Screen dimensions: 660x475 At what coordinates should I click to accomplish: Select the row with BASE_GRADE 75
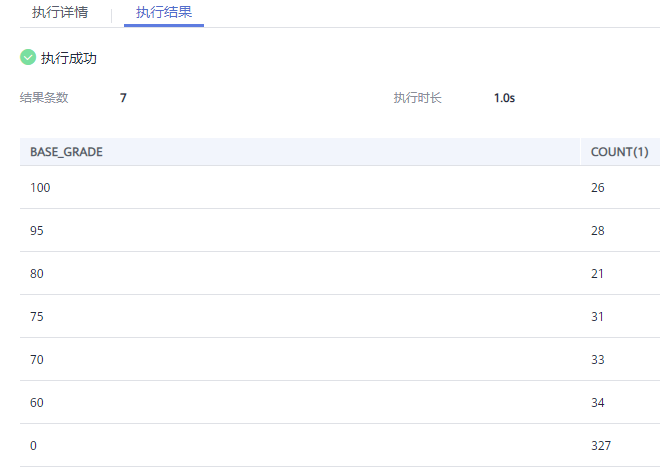tap(340, 316)
